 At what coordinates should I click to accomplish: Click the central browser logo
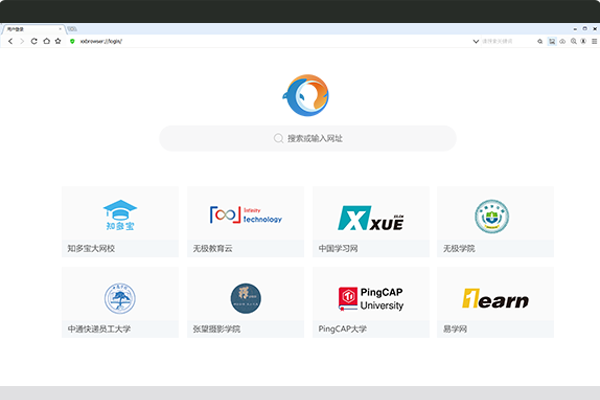[306, 95]
